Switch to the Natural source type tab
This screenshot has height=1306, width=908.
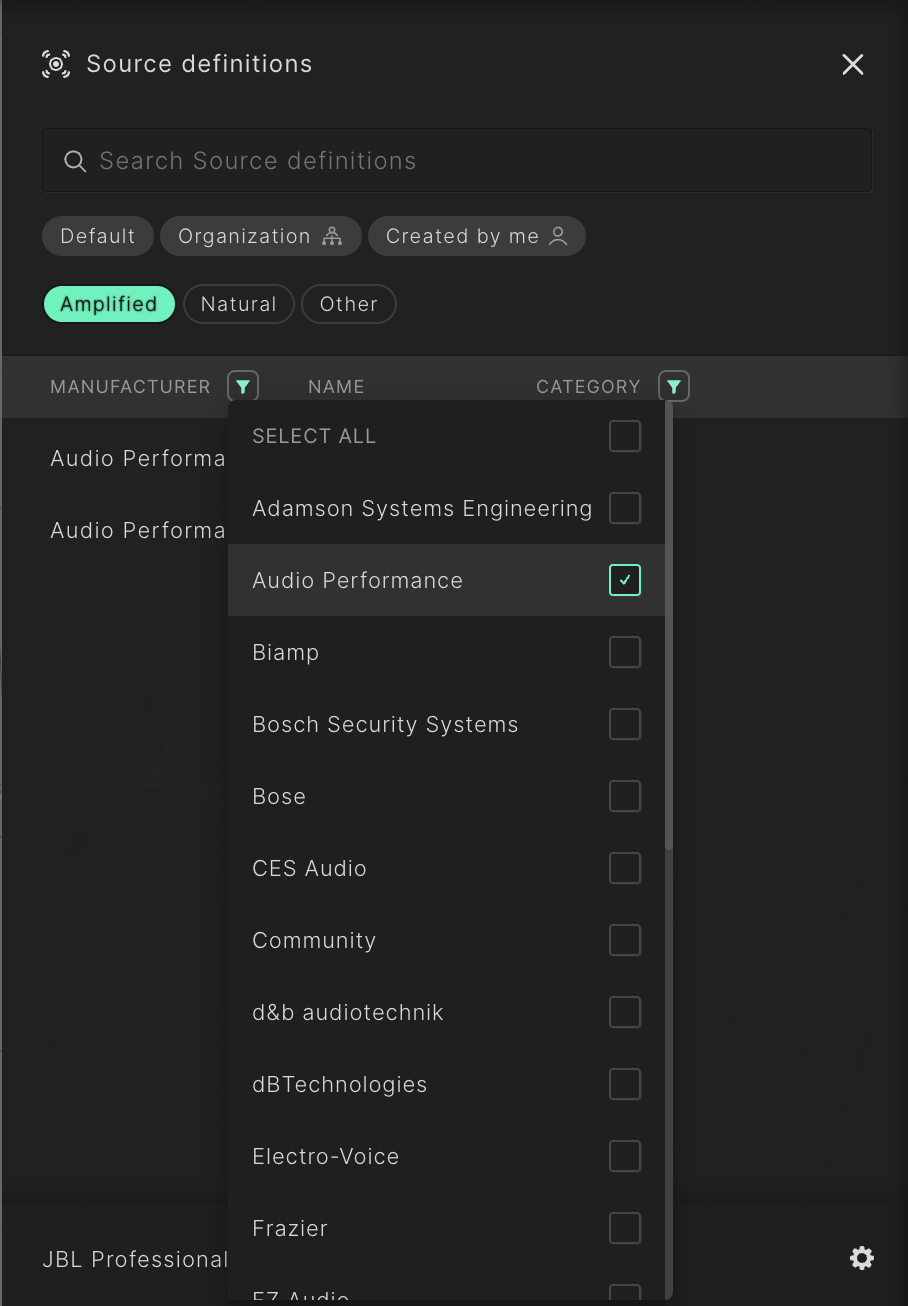pyautogui.click(x=239, y=304)
